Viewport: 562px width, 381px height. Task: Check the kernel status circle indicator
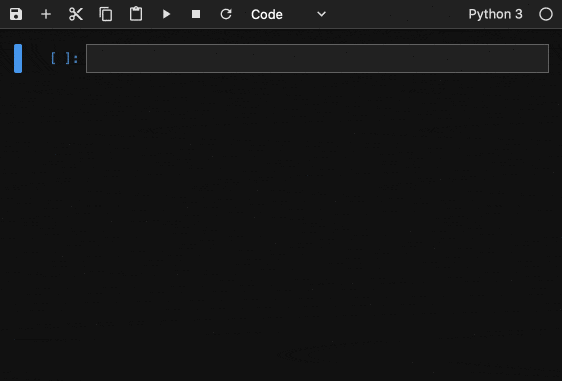546,14
